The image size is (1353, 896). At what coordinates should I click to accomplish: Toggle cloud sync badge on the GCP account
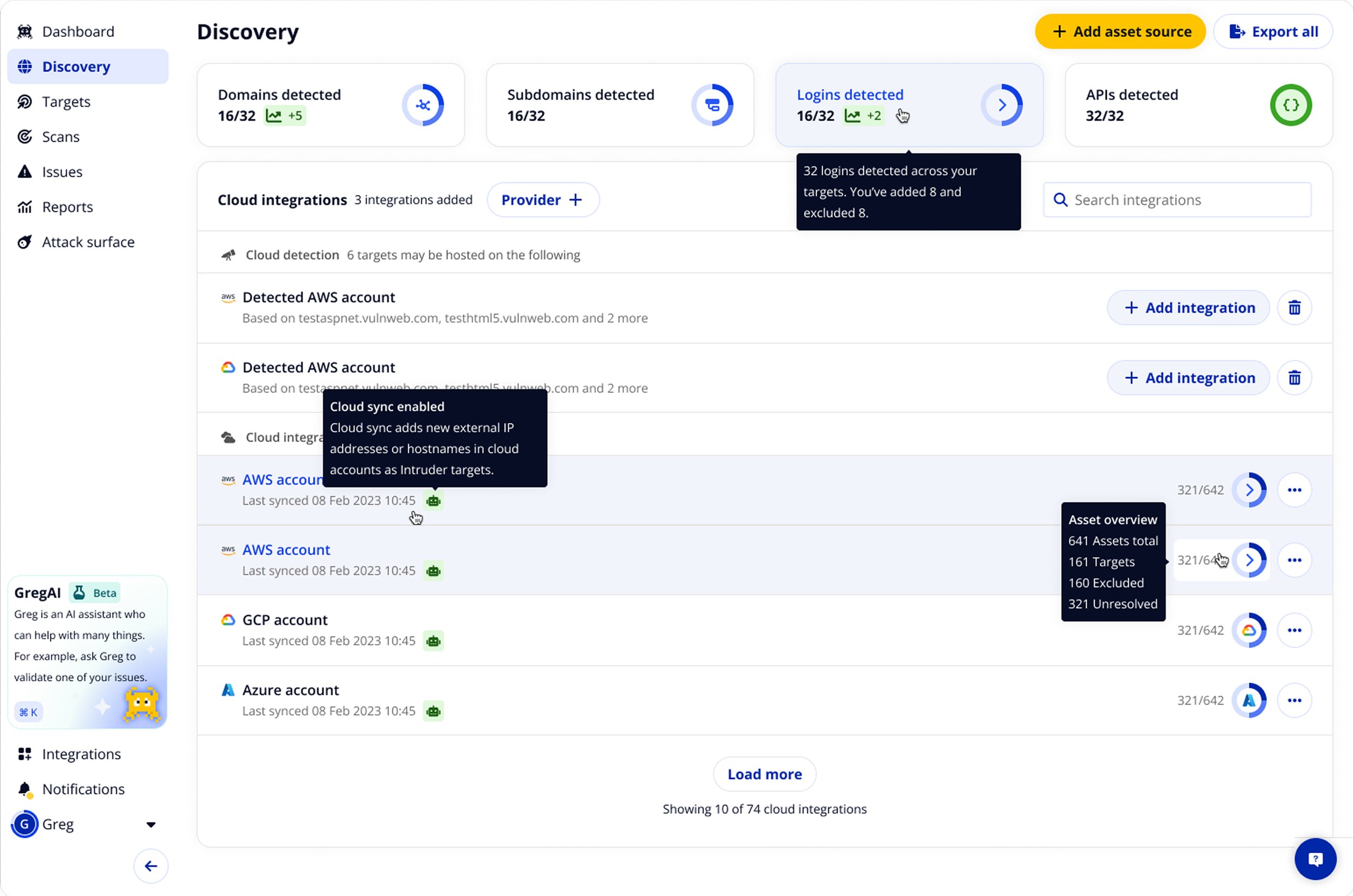(x=434, y=641)
